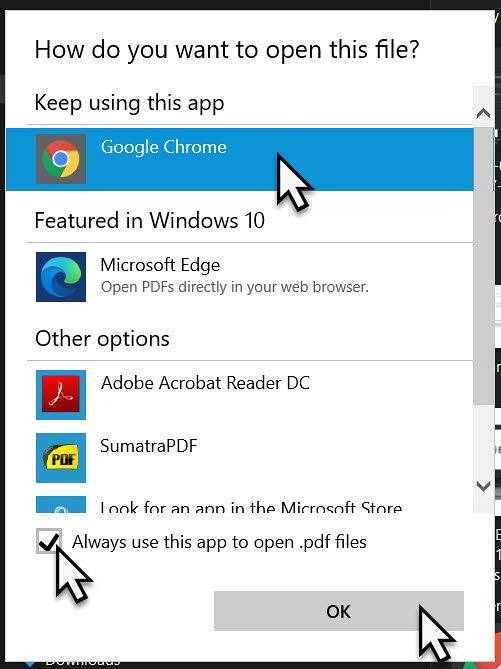Click the Google Chrome app icon
The image size is (501, 669).
[61, 159]
